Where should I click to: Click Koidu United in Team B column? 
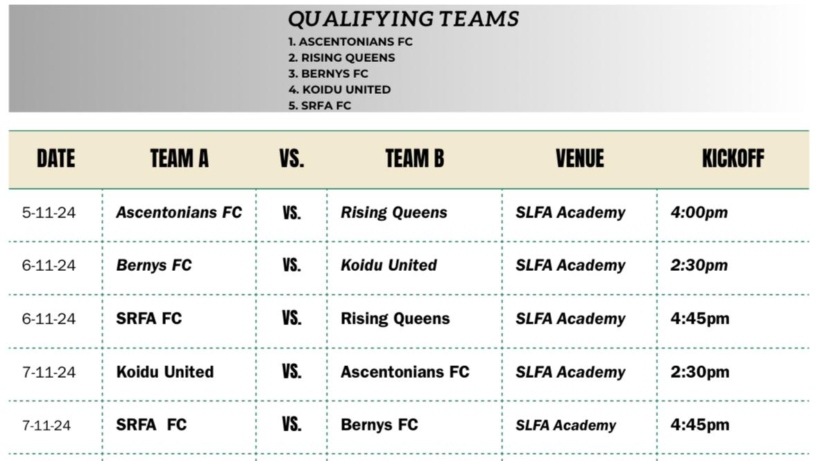tap(389, 265)
